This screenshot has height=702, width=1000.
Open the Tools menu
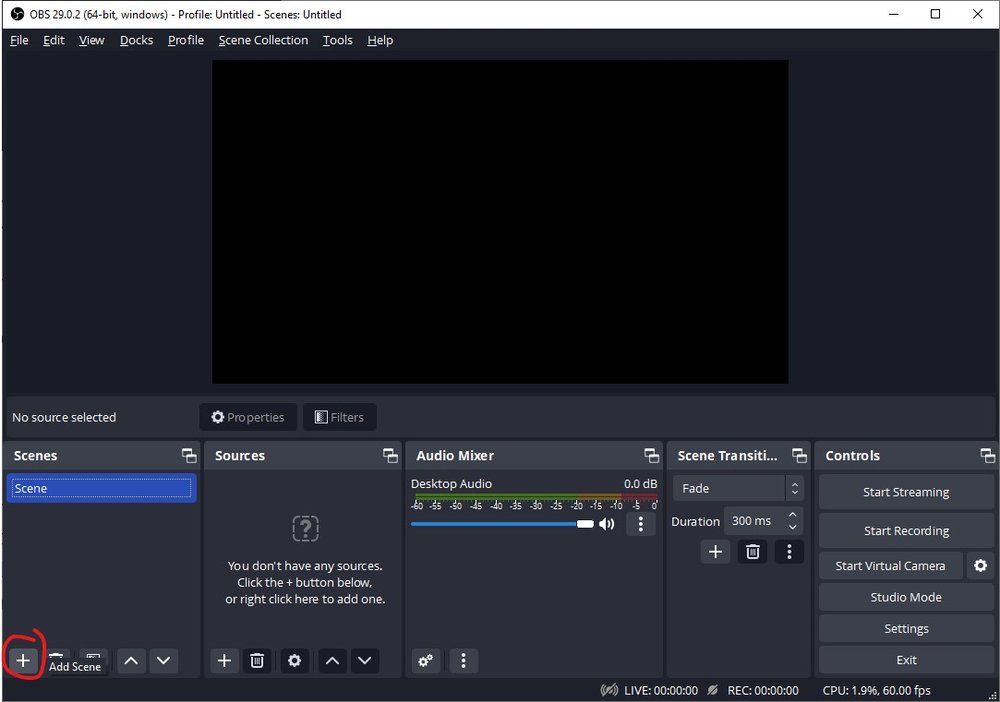pos(337,40)
